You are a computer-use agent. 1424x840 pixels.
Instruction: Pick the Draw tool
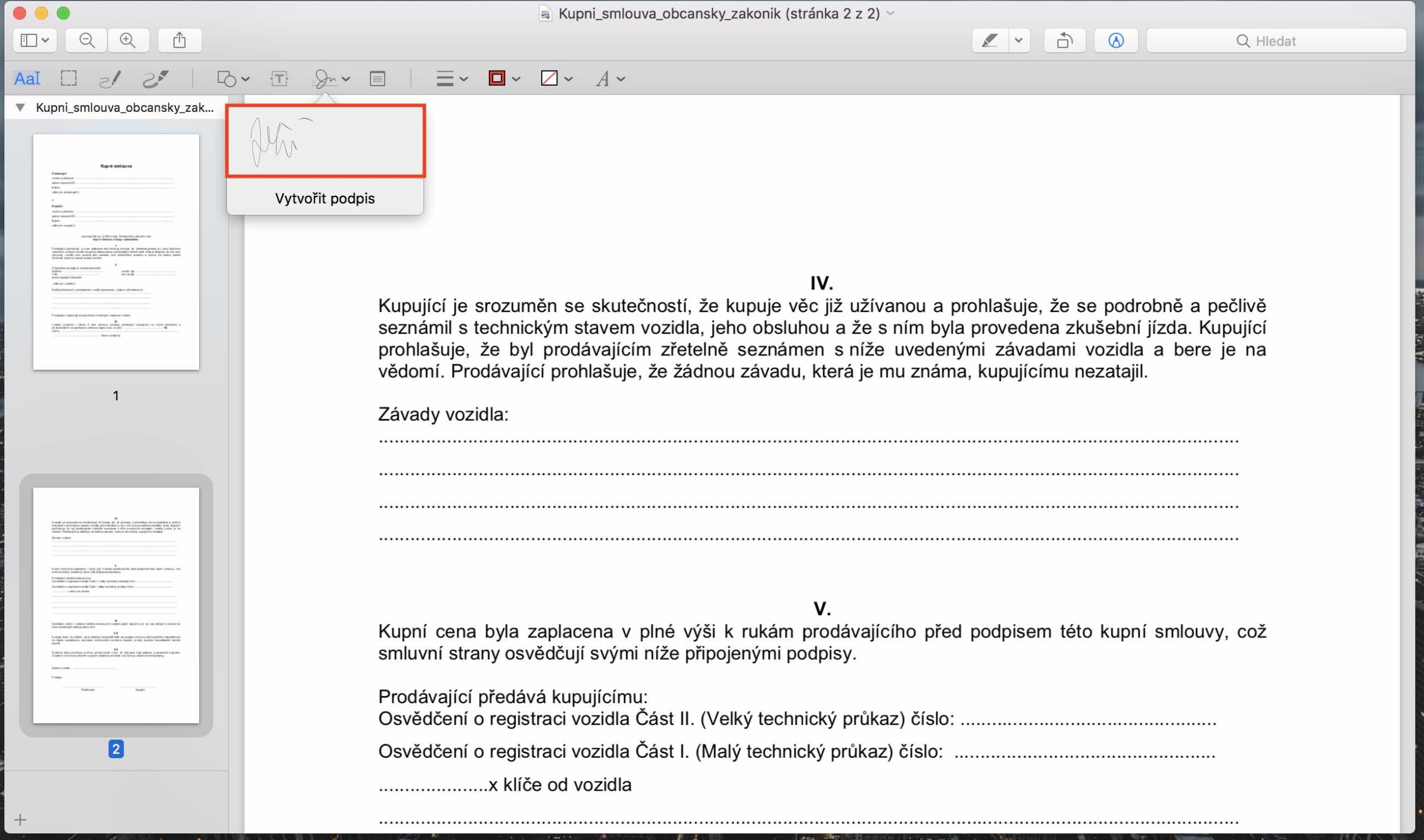tap(155, 78)
